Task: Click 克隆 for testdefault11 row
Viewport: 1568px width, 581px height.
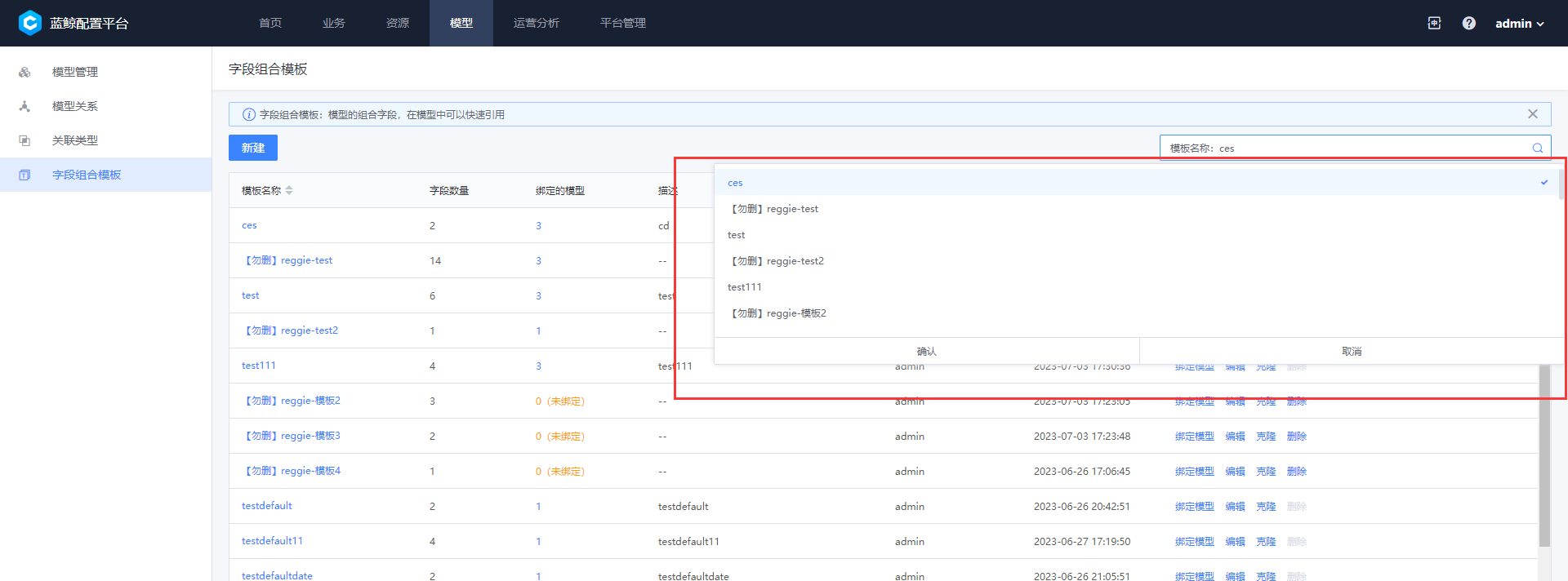Action: [1266, 542]
